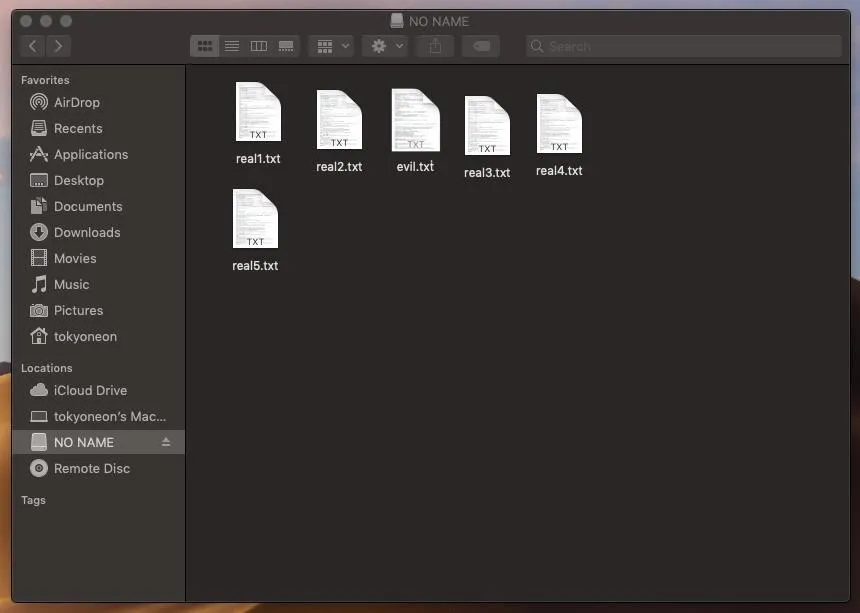Click the iCloud Drive cloud icon

pos(39,390)
